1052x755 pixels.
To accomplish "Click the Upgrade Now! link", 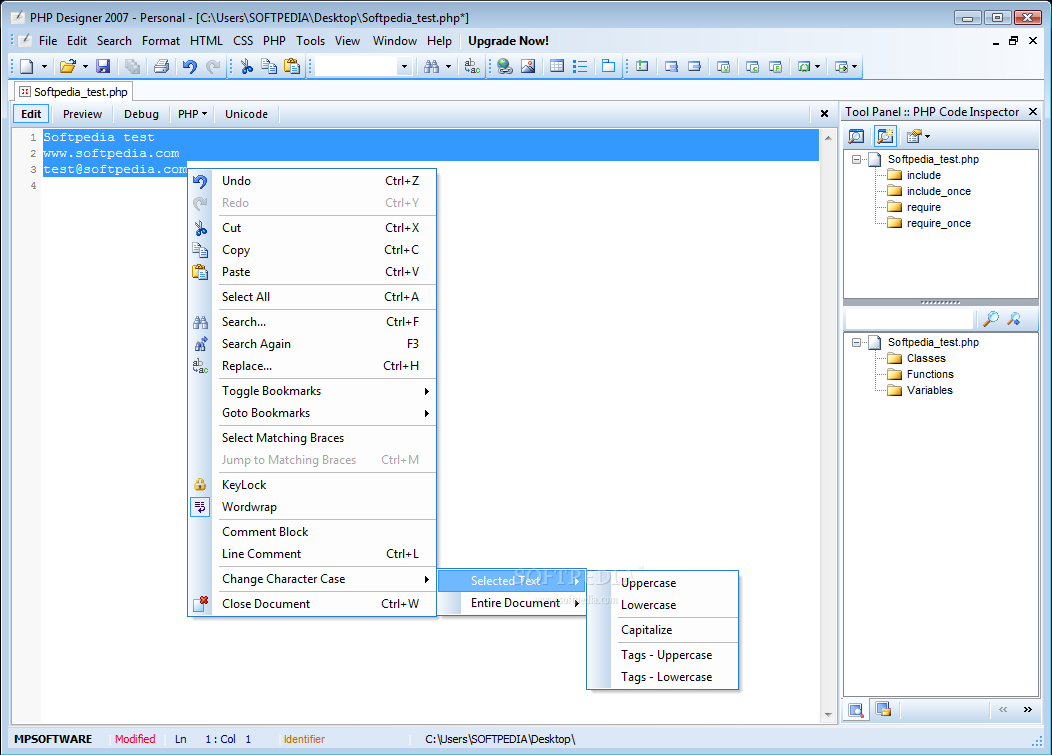I will pyautogui.click(x=508, y=41).
